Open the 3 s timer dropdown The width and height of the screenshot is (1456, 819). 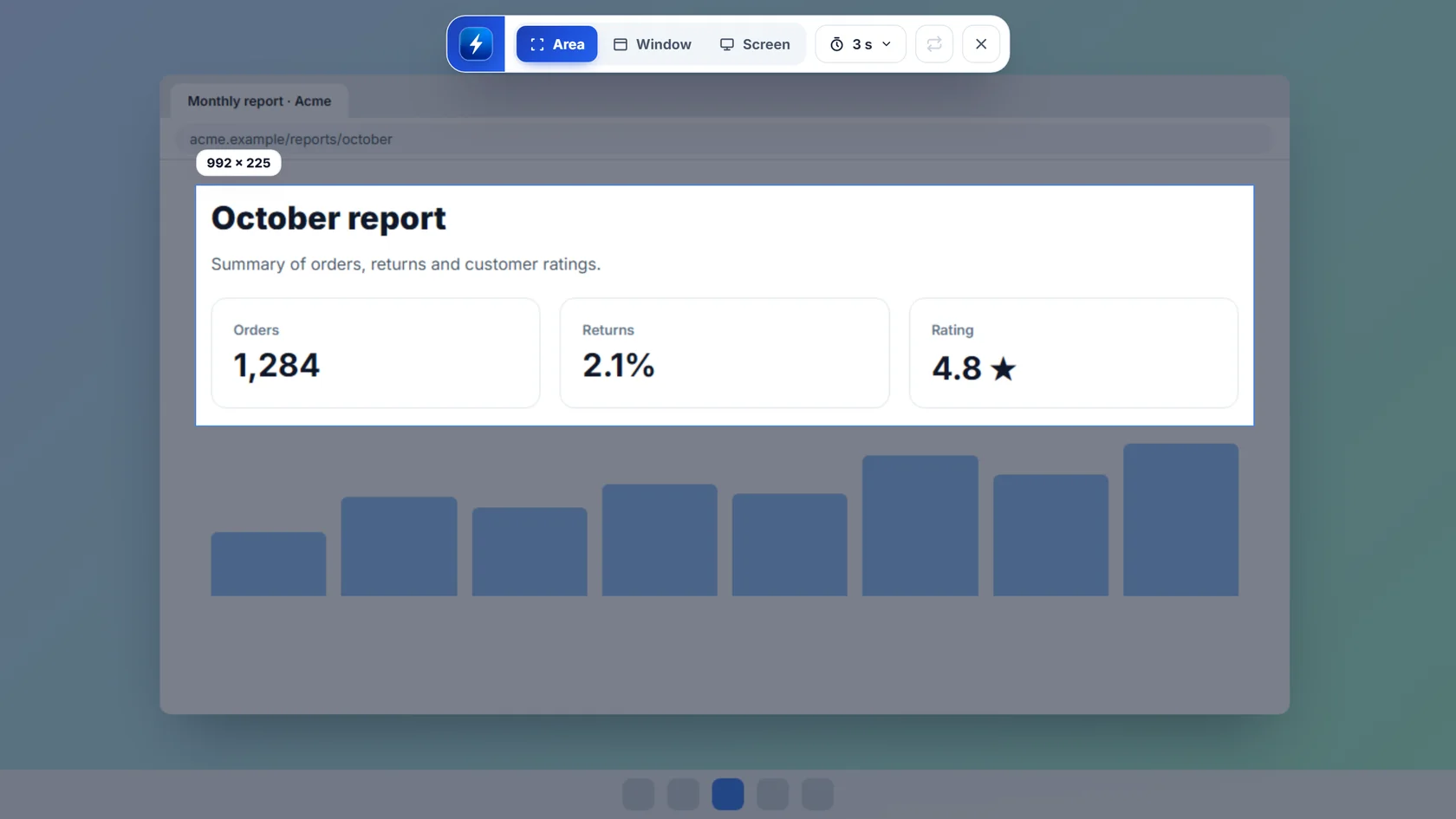click(x=861, y=44)
